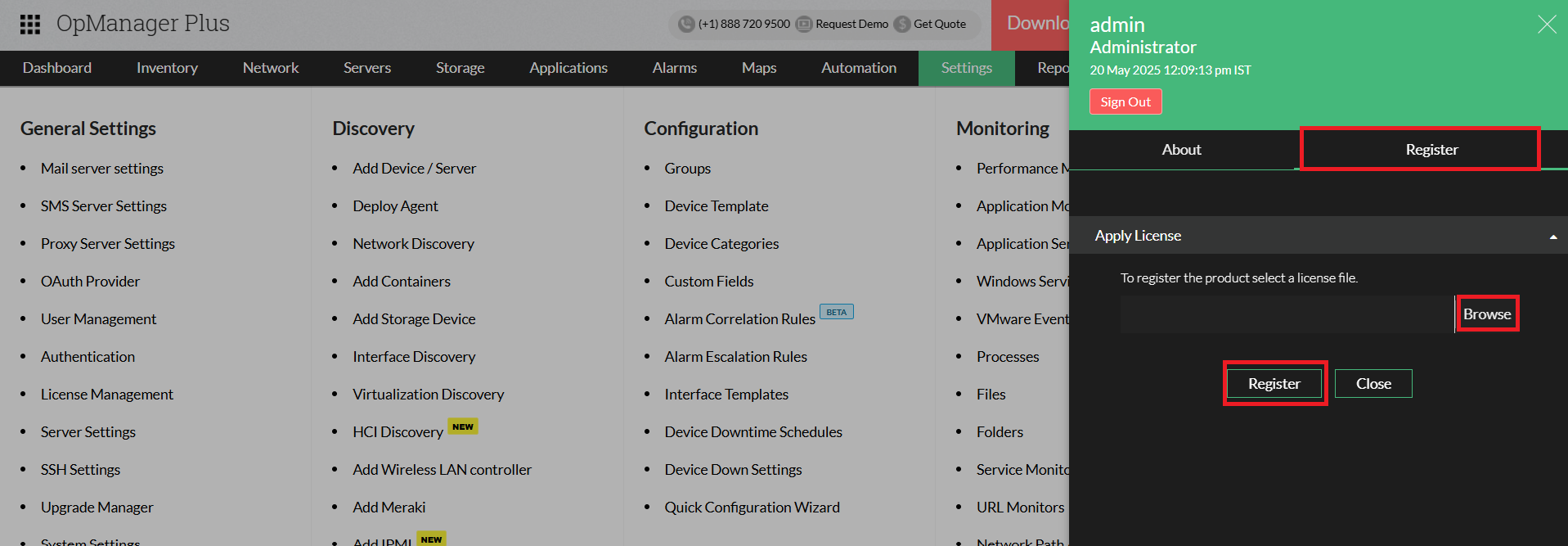Open Upgrade Manager
The image size is (1568, 546).
(x=97, y=508)
